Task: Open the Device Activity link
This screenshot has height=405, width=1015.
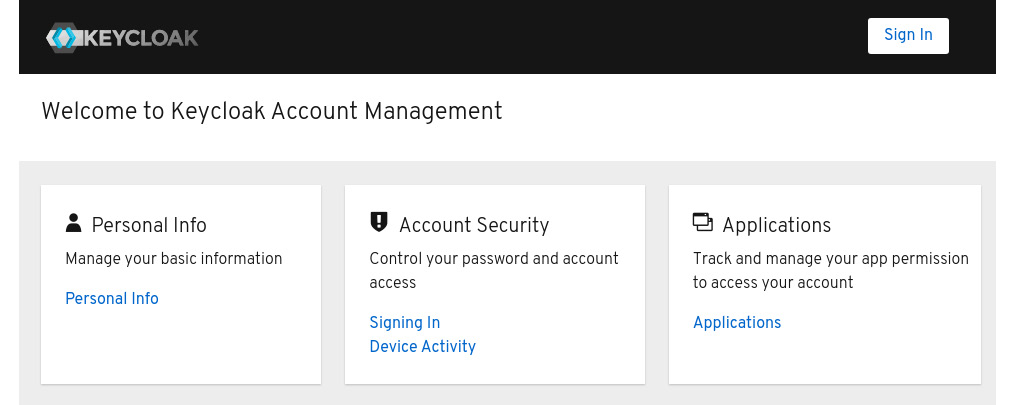Action: point(423,346)
